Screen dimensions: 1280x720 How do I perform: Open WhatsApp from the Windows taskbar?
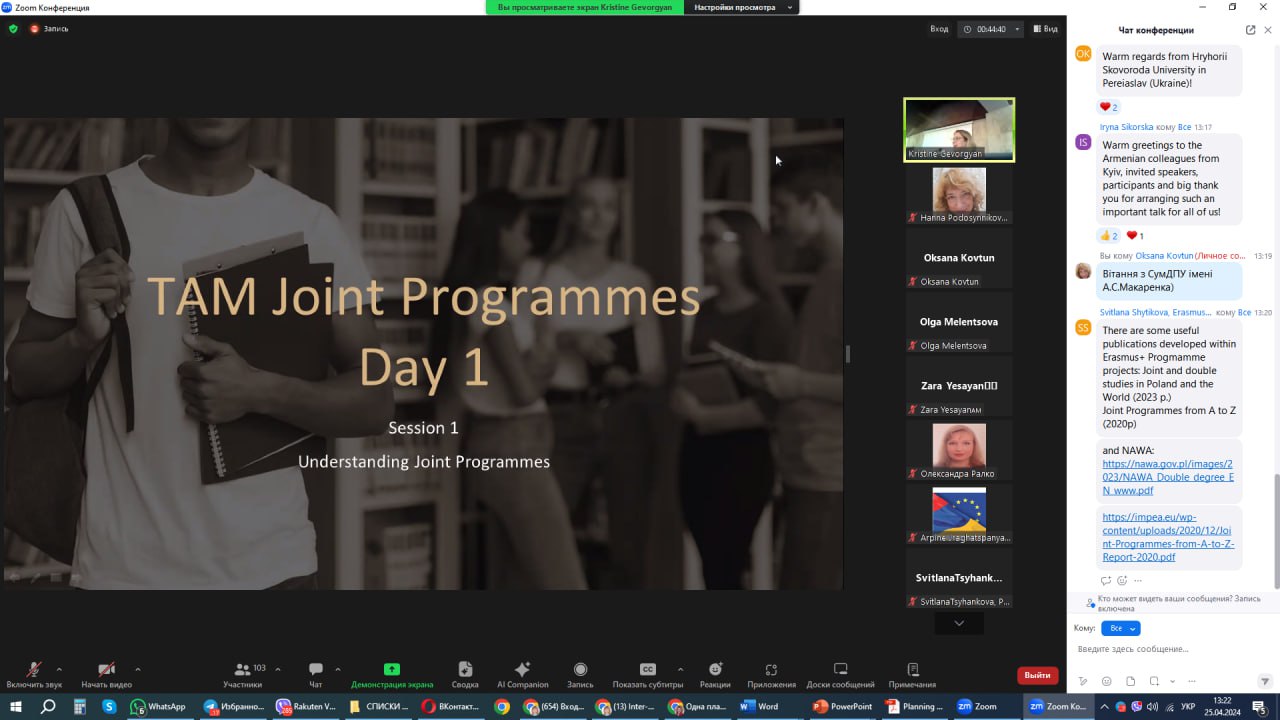158,706
